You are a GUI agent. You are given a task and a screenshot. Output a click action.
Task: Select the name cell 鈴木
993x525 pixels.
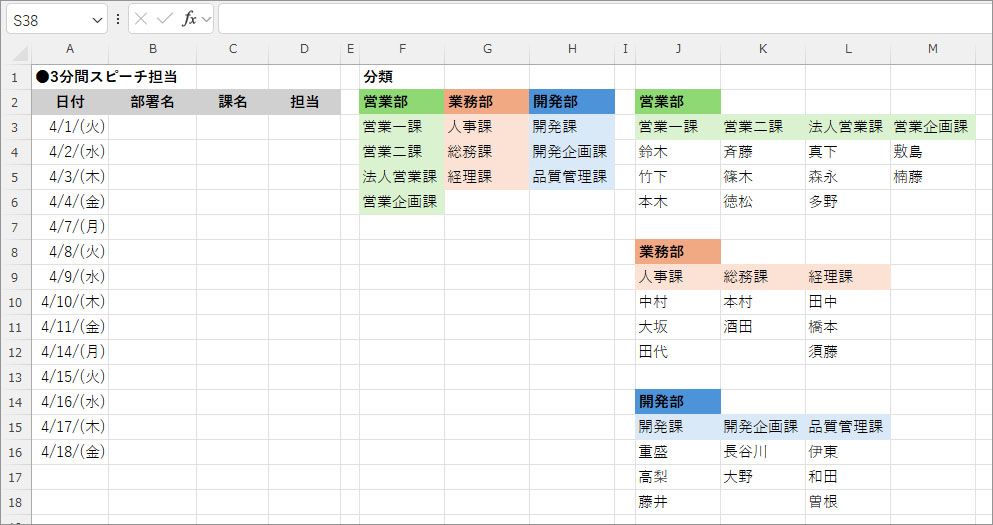[x=678, y=152]
